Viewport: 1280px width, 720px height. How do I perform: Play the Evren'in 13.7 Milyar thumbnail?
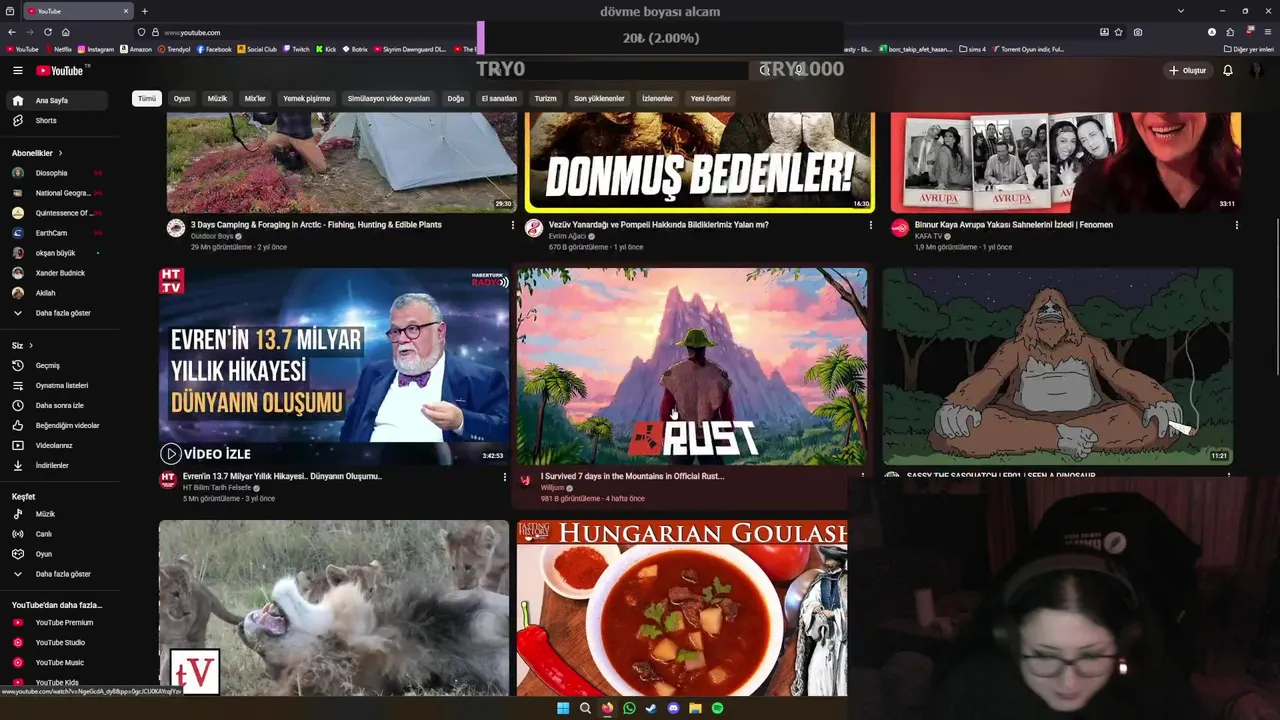(x=334, y=366)
